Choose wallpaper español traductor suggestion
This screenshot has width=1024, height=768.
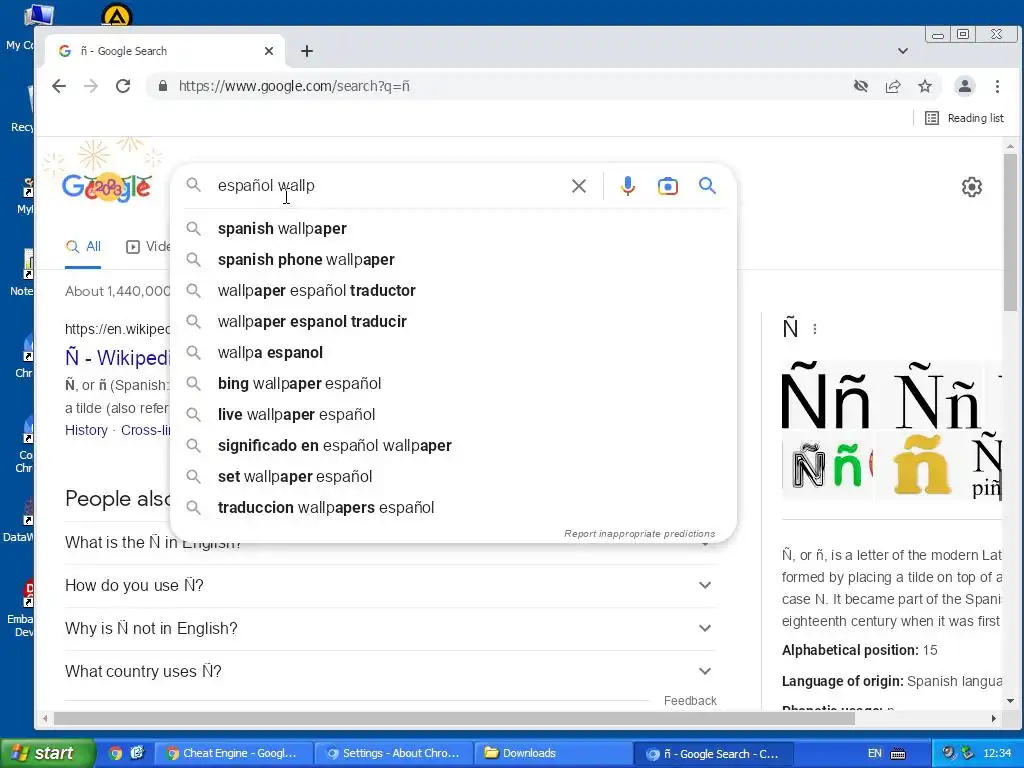(453, 291)
